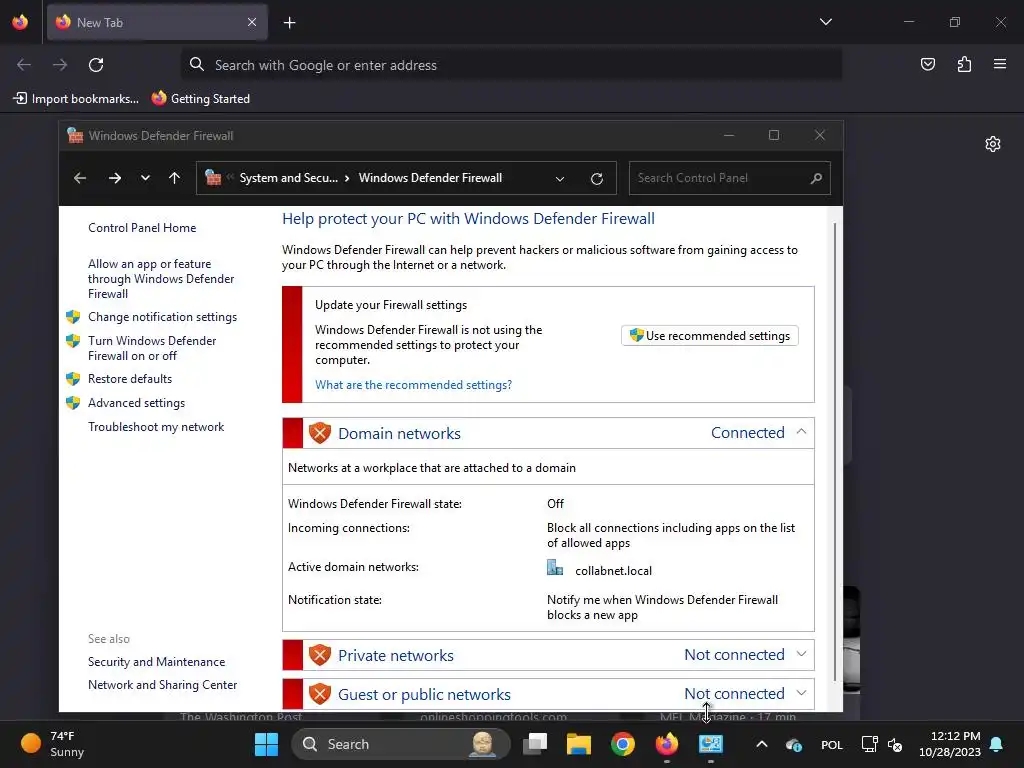Click the OneDrive cloud tray icon
Image resolution: width=1024 pixels, height=768 pixels.
pyautogui.click(x=793, y=745)
